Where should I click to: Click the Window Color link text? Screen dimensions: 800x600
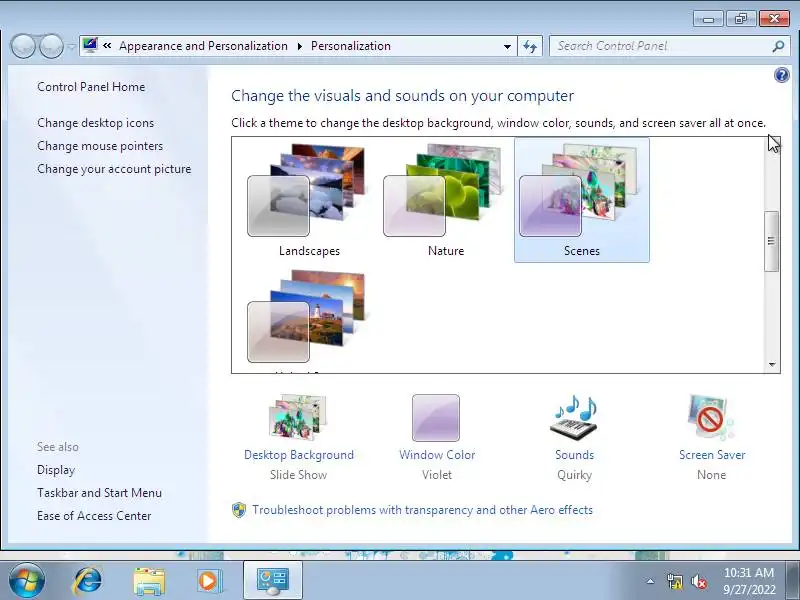[437, 455]
